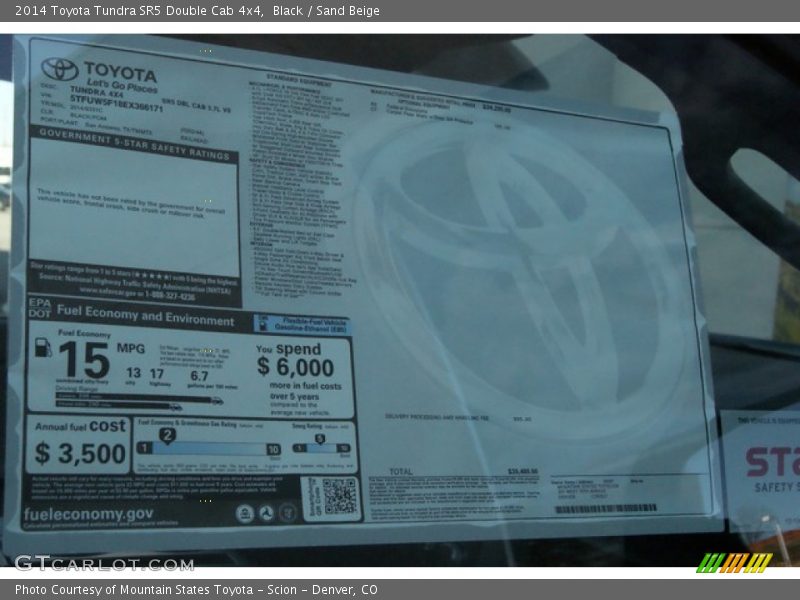Click the '13' city MPG value
The image size is (800, 600).
point(133,373)
